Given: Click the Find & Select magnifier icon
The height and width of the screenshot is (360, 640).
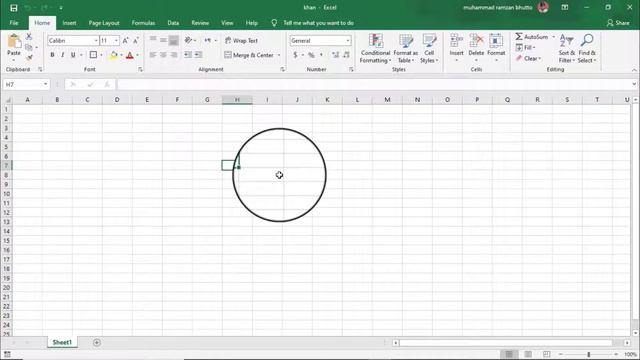Looking at the screenshot, I should point(587,40).
